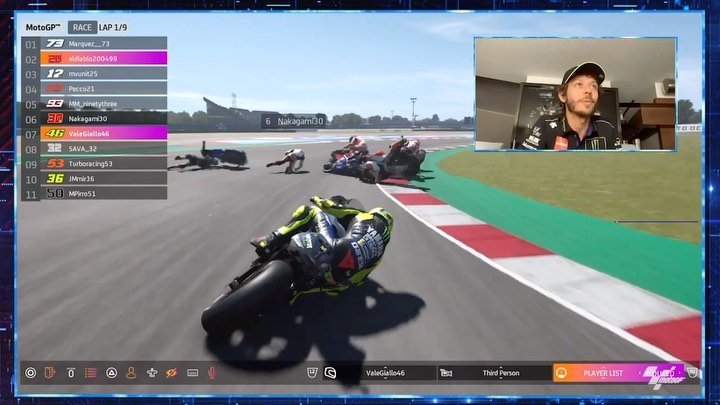Select highlighted ValeGiallo46 standings row
The height and width of the screenshot is (405, 720).
click(x=94, y=134)
